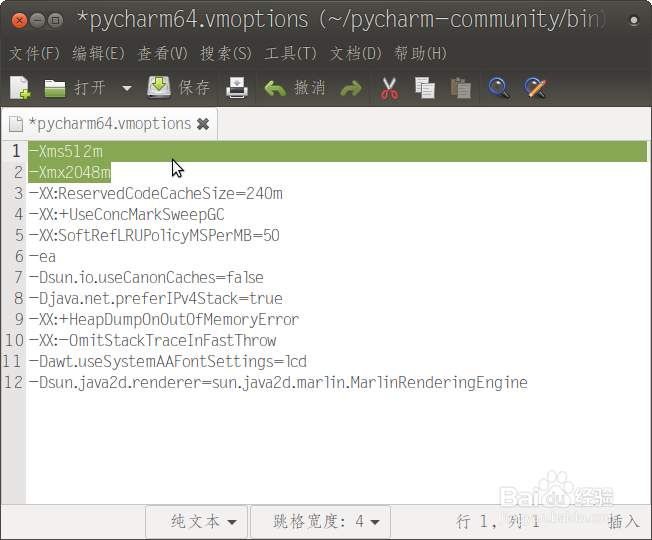
Task: Expand the recent files arrow beside 打开
Action: click(127, 88)
